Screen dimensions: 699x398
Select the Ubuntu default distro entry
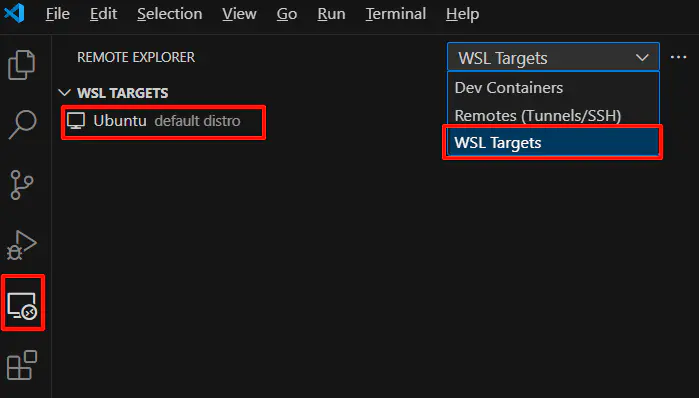pos(163,121)
